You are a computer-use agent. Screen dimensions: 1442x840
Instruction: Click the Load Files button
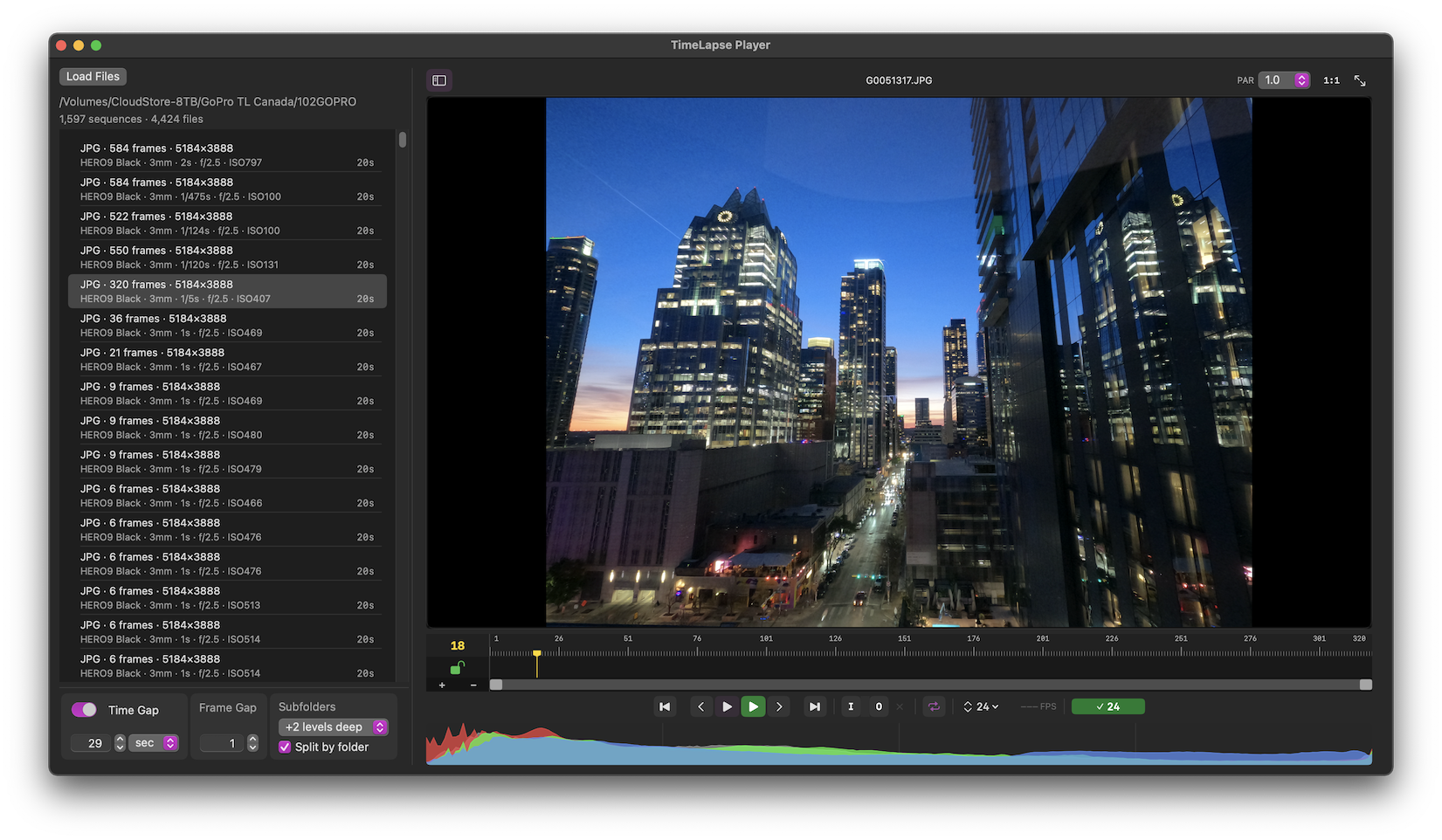(93, 77)
